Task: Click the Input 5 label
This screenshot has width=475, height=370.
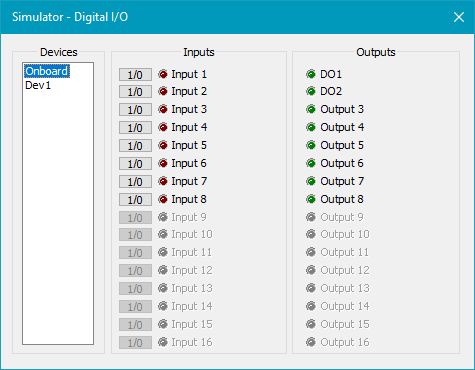Action: pyautogui.click(x=189, y=145)
